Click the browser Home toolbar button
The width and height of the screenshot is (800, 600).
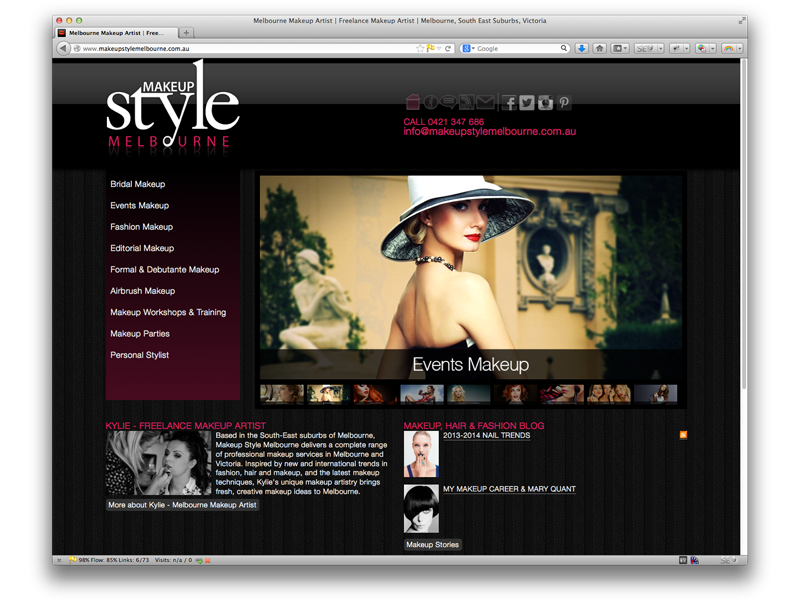600,48
